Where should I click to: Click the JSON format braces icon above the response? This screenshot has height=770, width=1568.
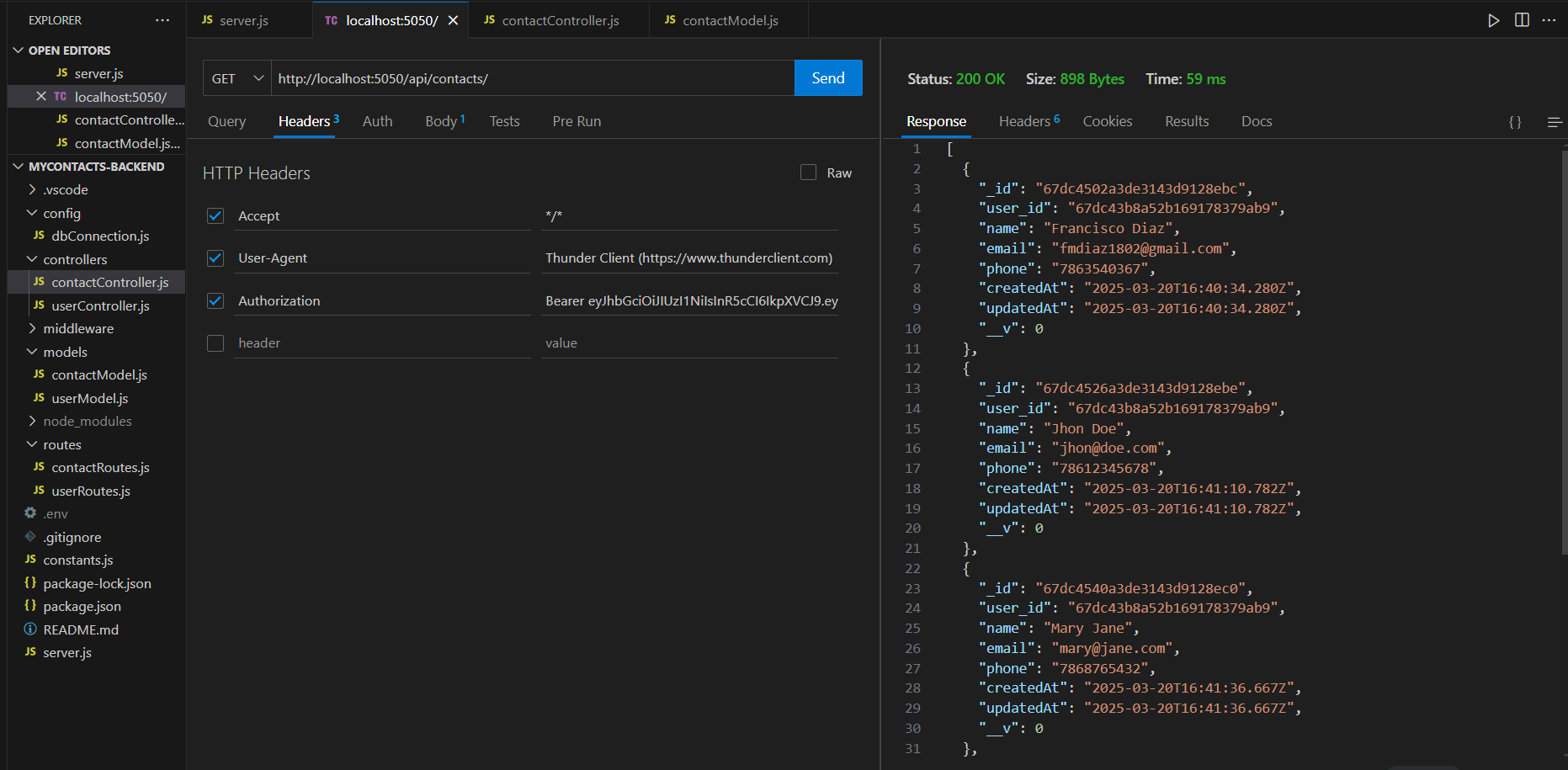coord(1515,121)
